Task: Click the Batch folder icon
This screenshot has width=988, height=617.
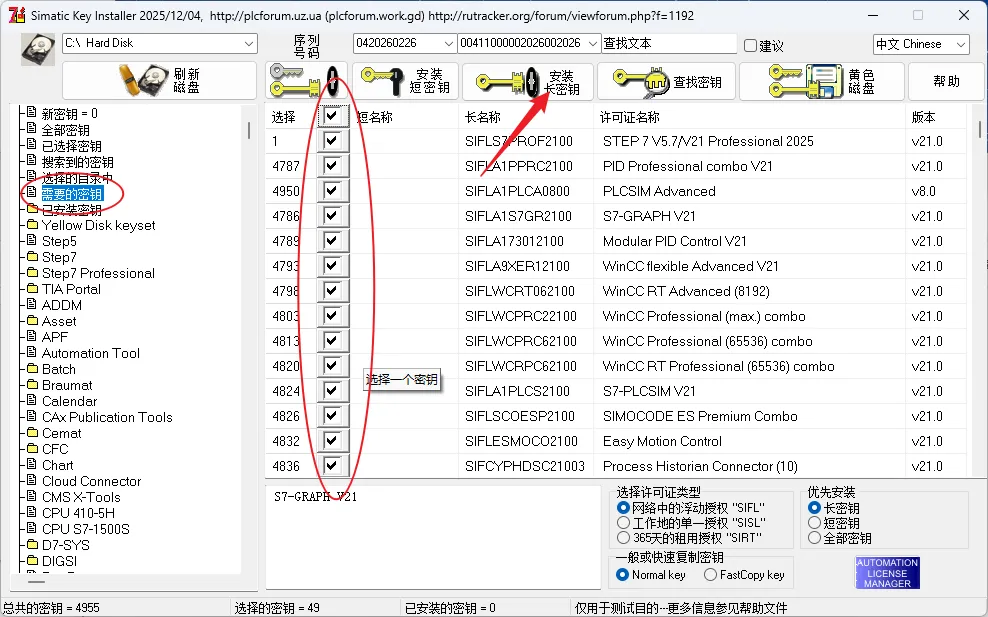Action: tap(32, 368)
